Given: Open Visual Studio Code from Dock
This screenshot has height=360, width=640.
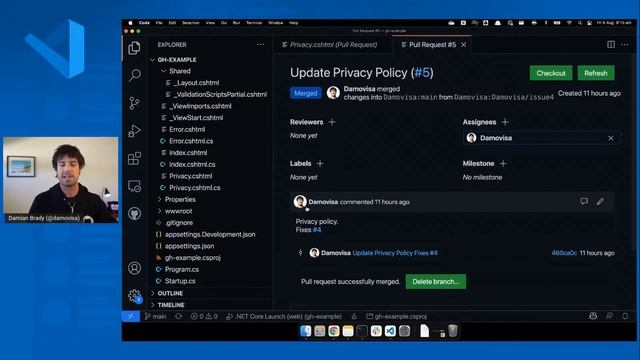Looking at the screenshot, I should (x=390, y=331).
